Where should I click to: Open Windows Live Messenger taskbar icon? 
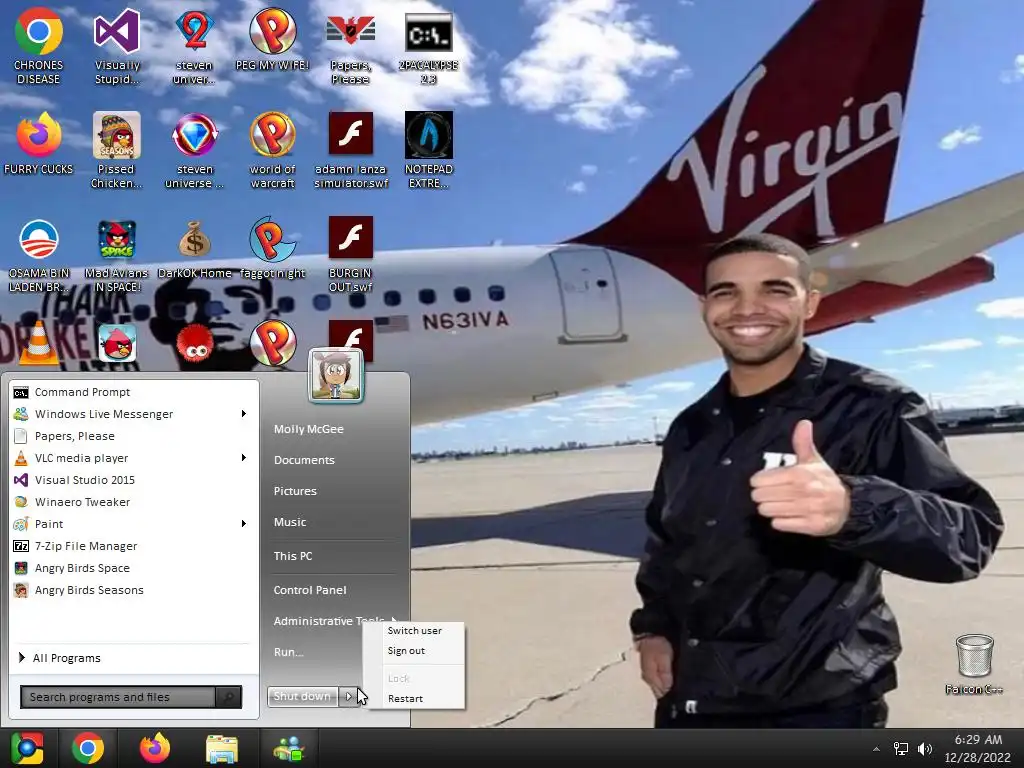(289, 749)
